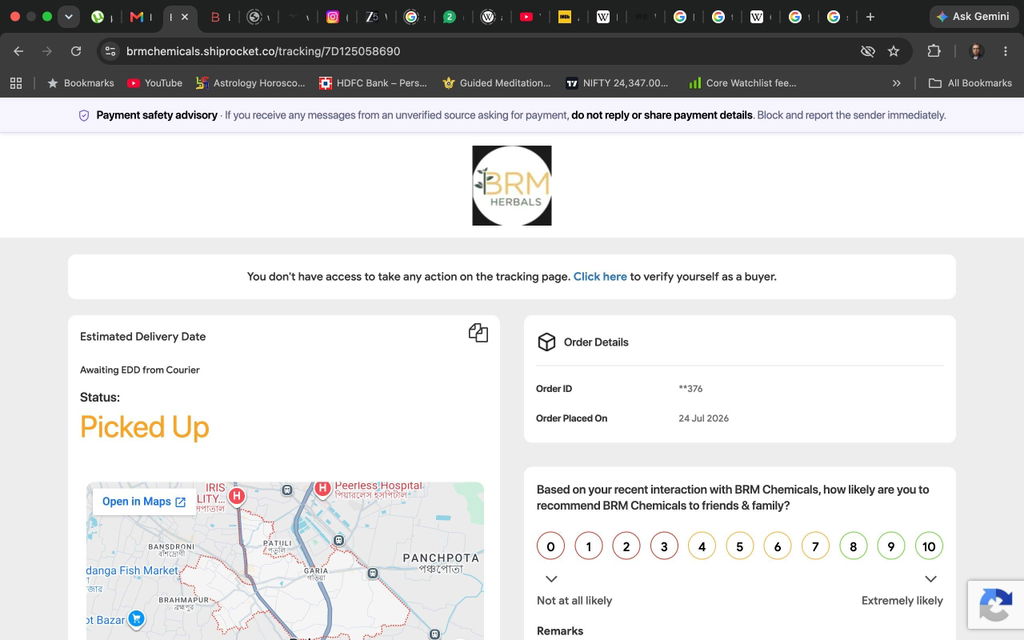Click the Estimated Delivery Date heading

[143, 336]
